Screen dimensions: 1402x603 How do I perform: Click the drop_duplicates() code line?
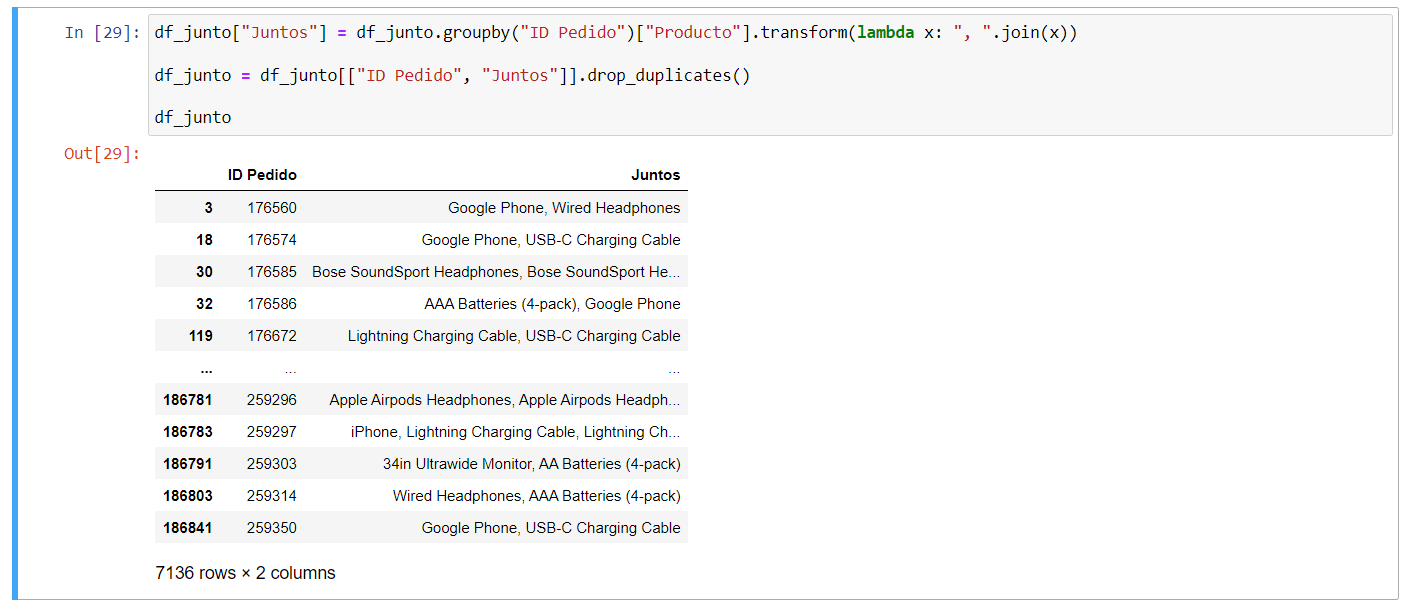(x=452, y=75)
